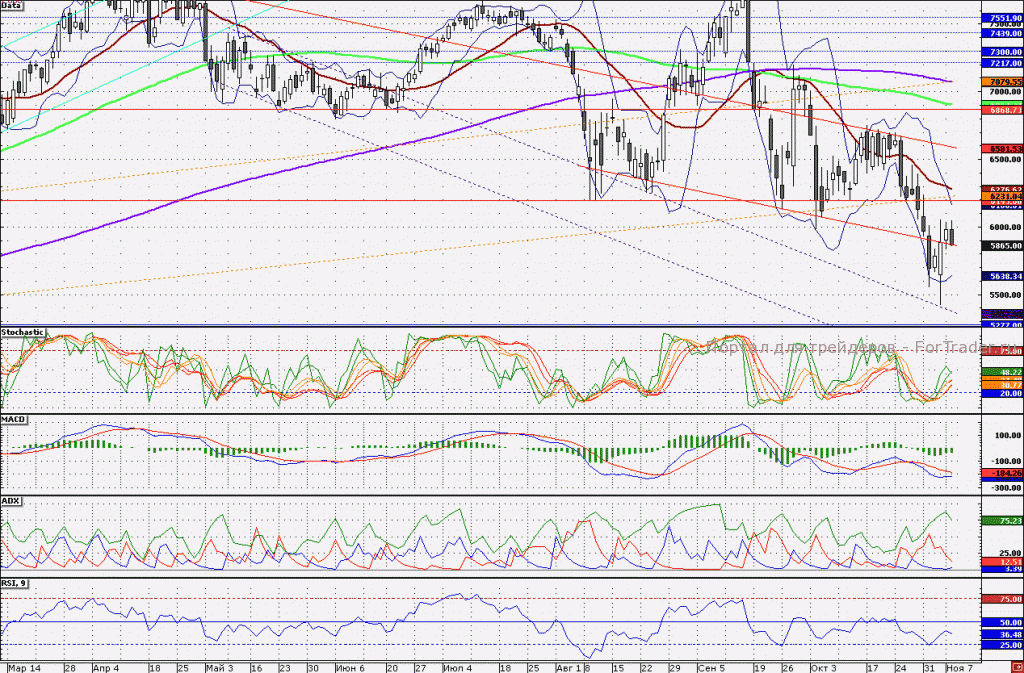Viewport: 1024px width, 673px height.
Task: Click the green 75.23 ADX value tag
Action: tap(1002, 521)
